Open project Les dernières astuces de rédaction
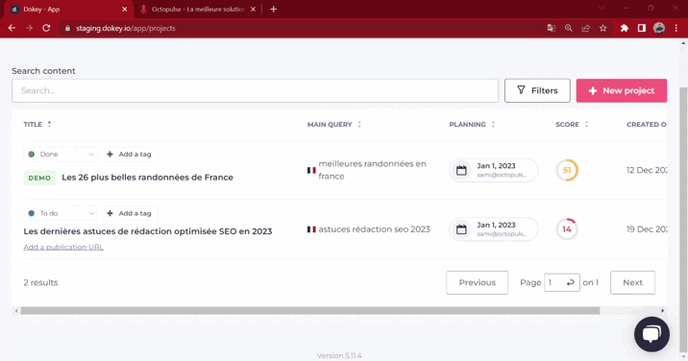Screen dimensions: 688x361 tap(148, 231)
